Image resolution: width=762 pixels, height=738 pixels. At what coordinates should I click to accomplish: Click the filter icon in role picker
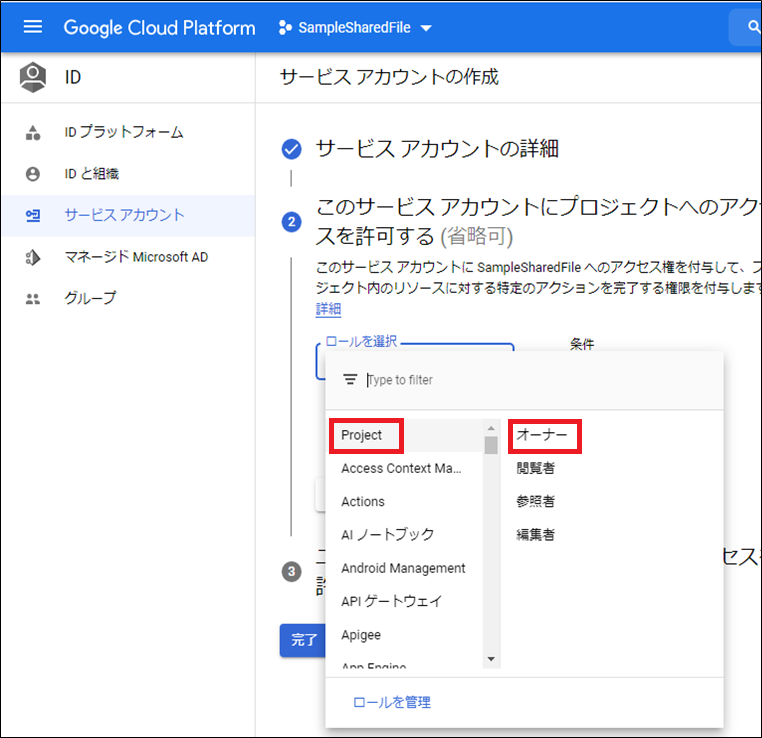click(x=350, y=379)
